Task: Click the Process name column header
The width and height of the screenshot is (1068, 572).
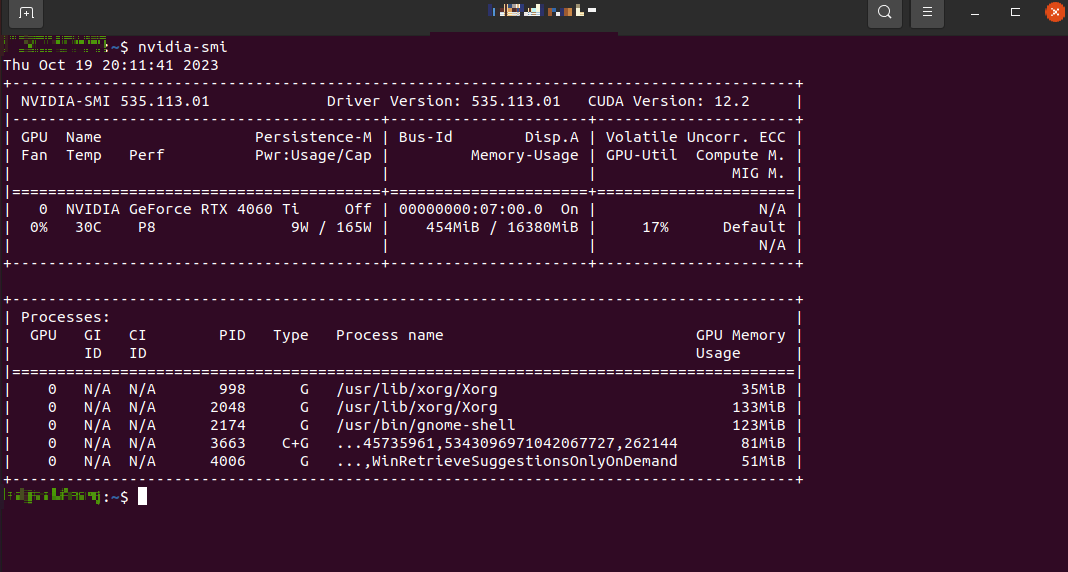Action: (x=390, y=335)
